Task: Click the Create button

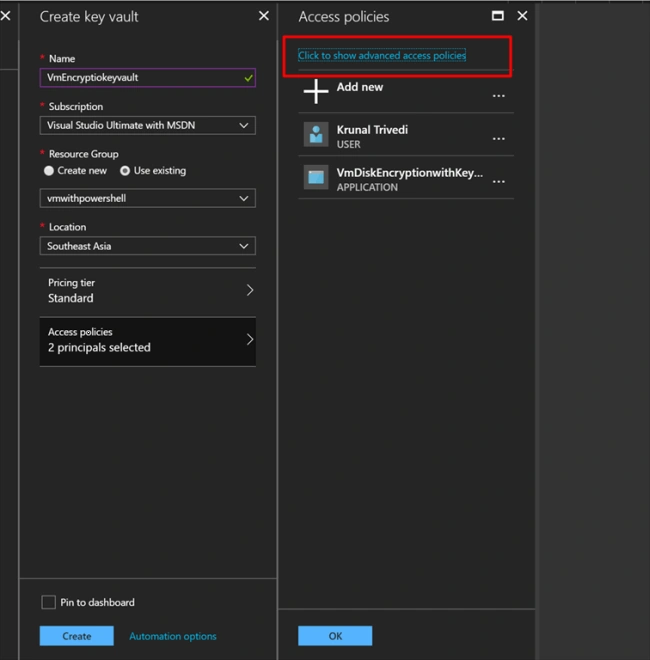Action: point(77,636)
